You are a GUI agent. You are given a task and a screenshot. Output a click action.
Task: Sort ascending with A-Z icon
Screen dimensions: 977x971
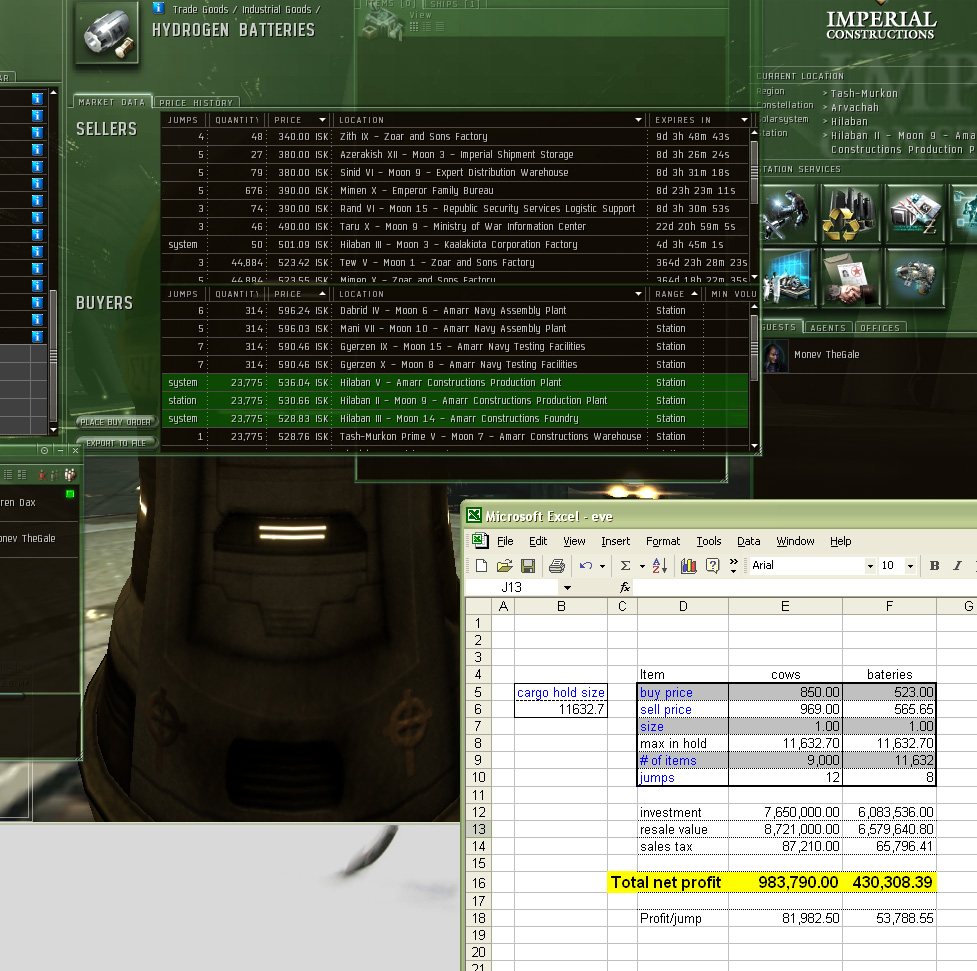(660, 565)
